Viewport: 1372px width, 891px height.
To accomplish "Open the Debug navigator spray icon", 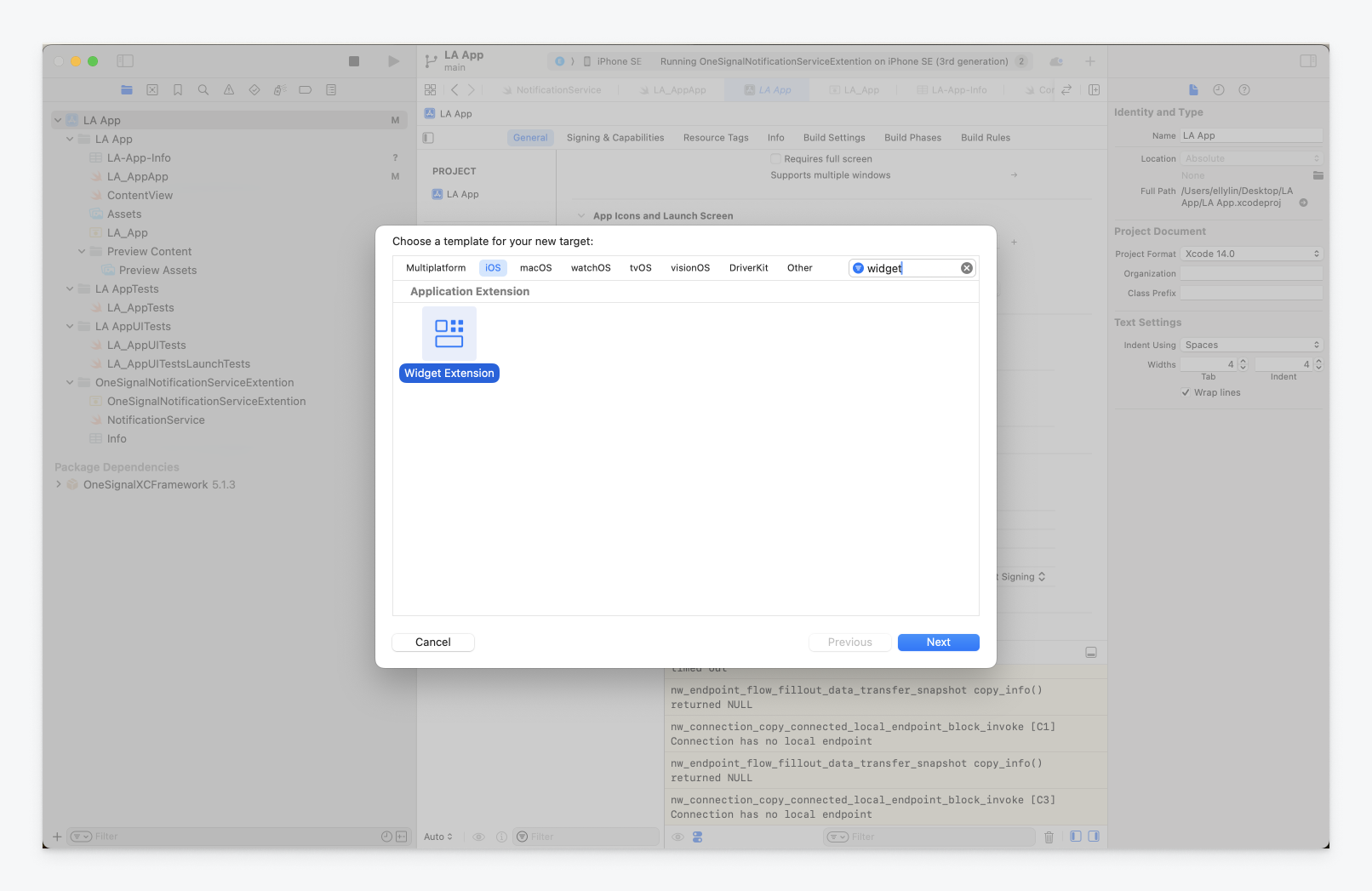I will [x=280, y=89].
